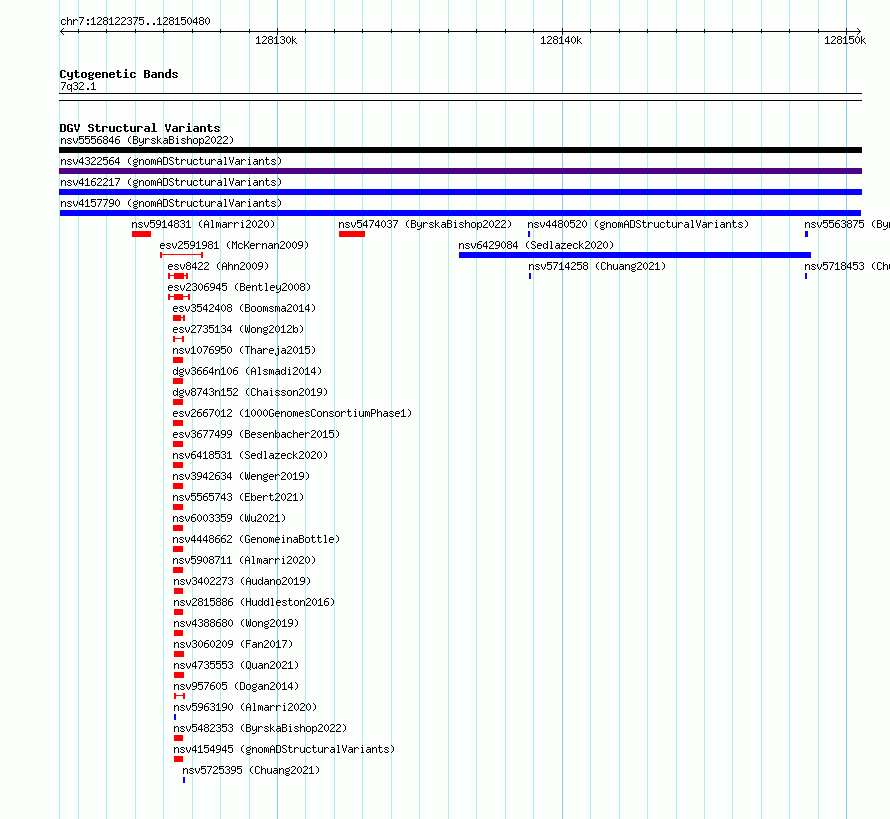
Task: Click the chr7:128122375..128150480 coordinate label
Action: point(135,21)
